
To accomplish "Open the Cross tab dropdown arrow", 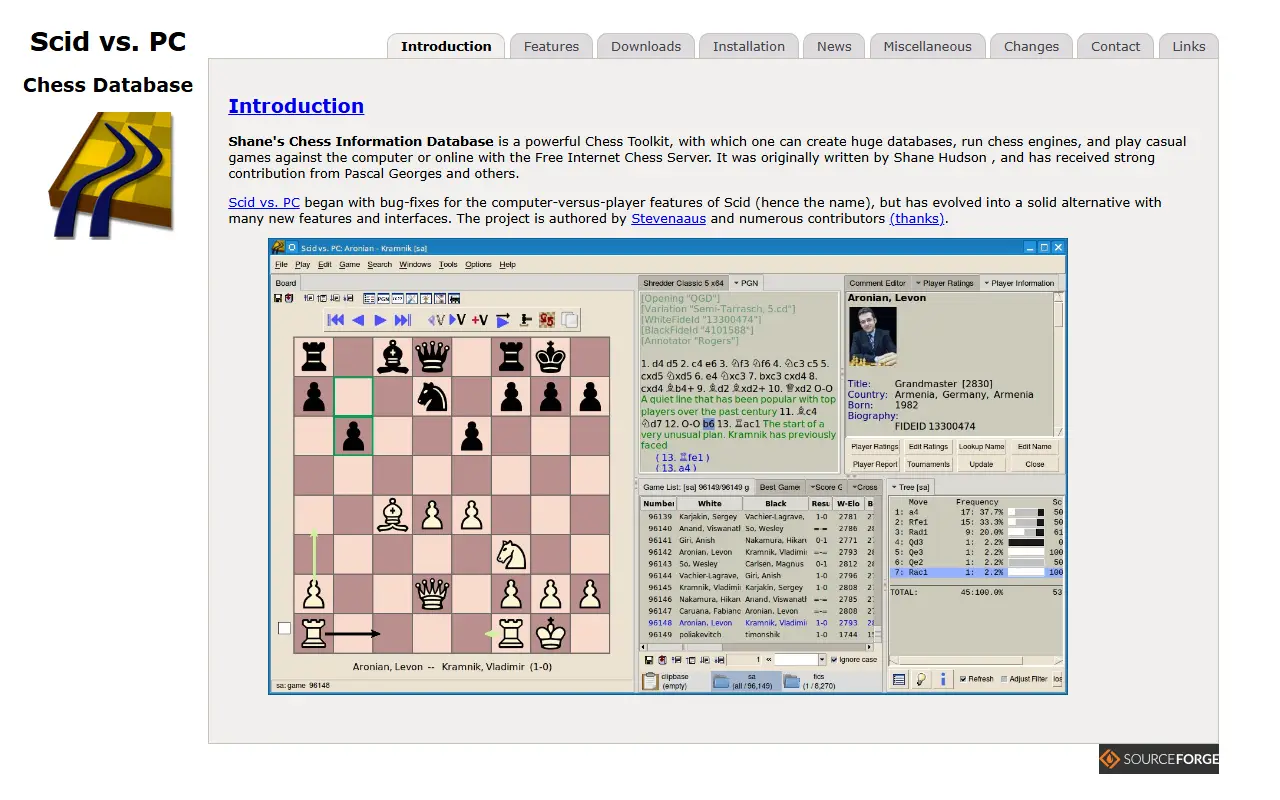I will (854, 487).
